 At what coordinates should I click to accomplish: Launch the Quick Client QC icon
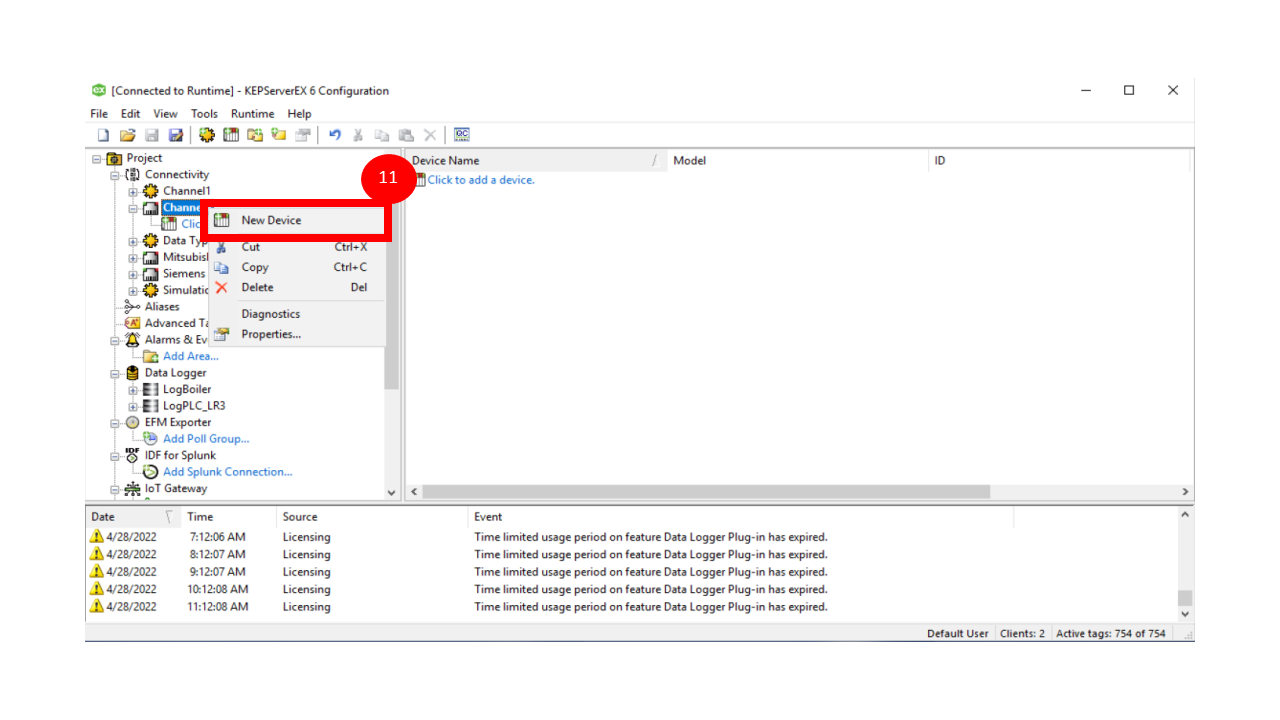[x=462, y=135]
